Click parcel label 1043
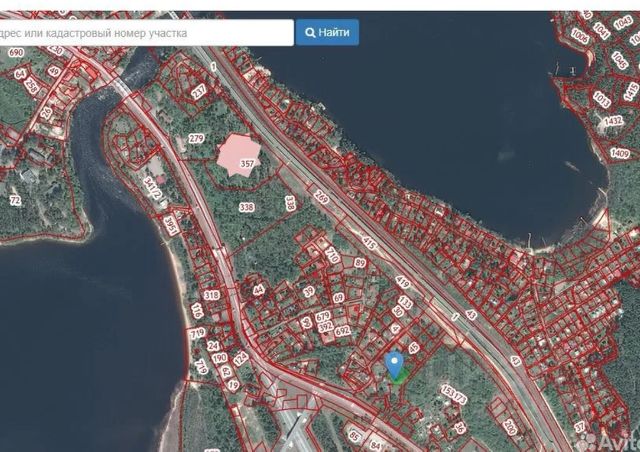This screenshot has height=452, width=640. (x=623, y=23)
